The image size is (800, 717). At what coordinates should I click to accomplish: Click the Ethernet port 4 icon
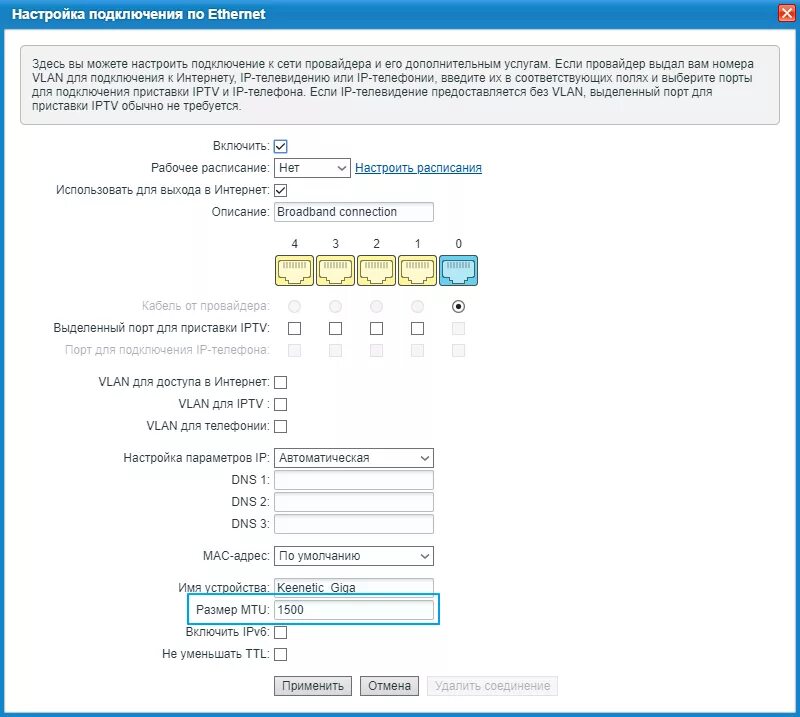[294, 270]
